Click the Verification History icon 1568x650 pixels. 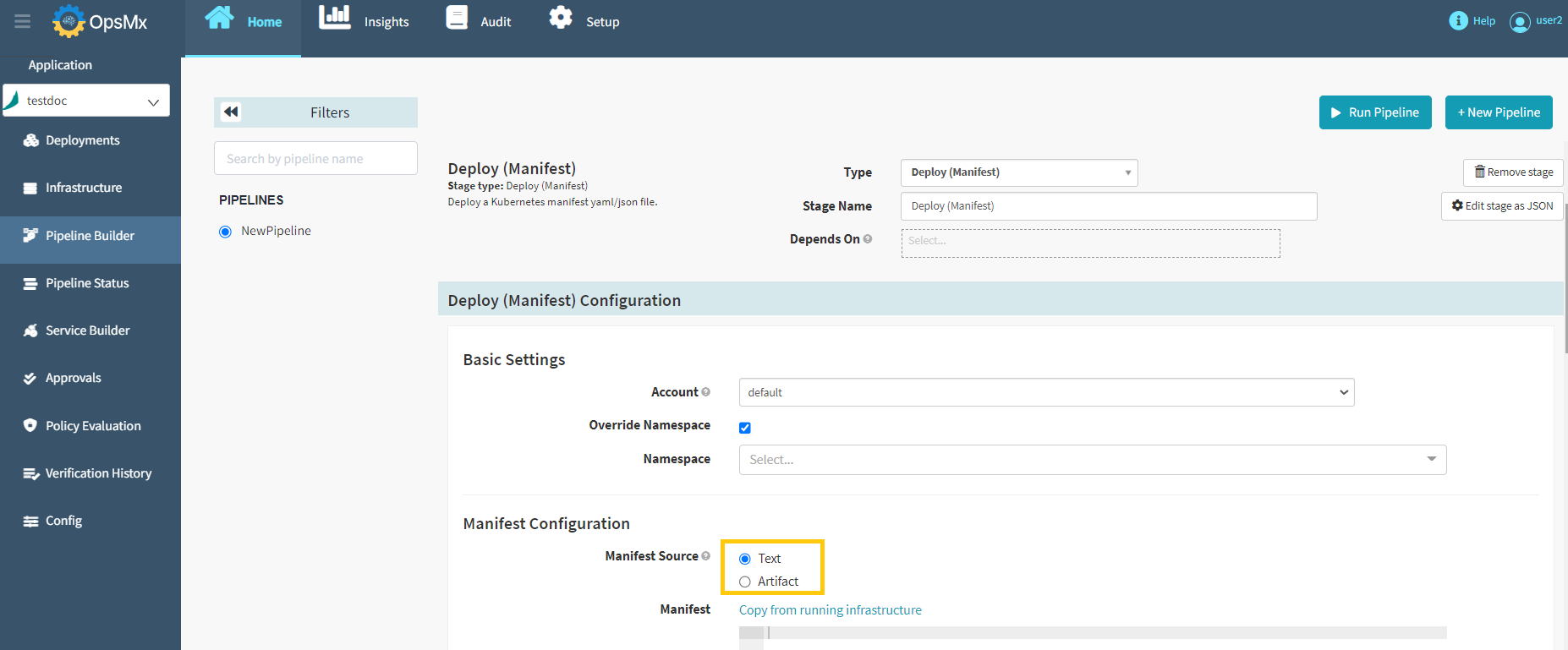31,473
